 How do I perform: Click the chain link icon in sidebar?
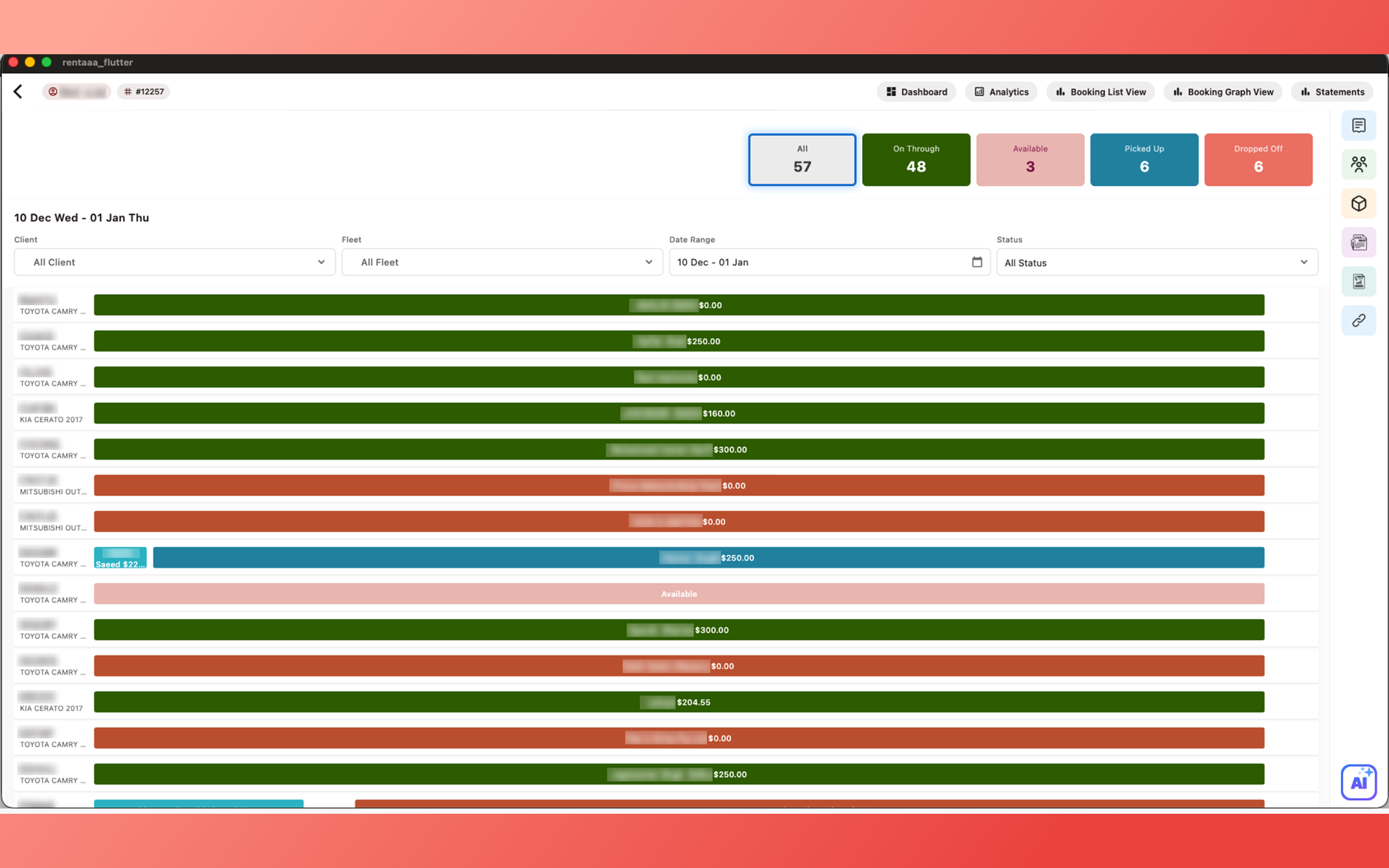pyautogui.click(x=1359, y=320)
